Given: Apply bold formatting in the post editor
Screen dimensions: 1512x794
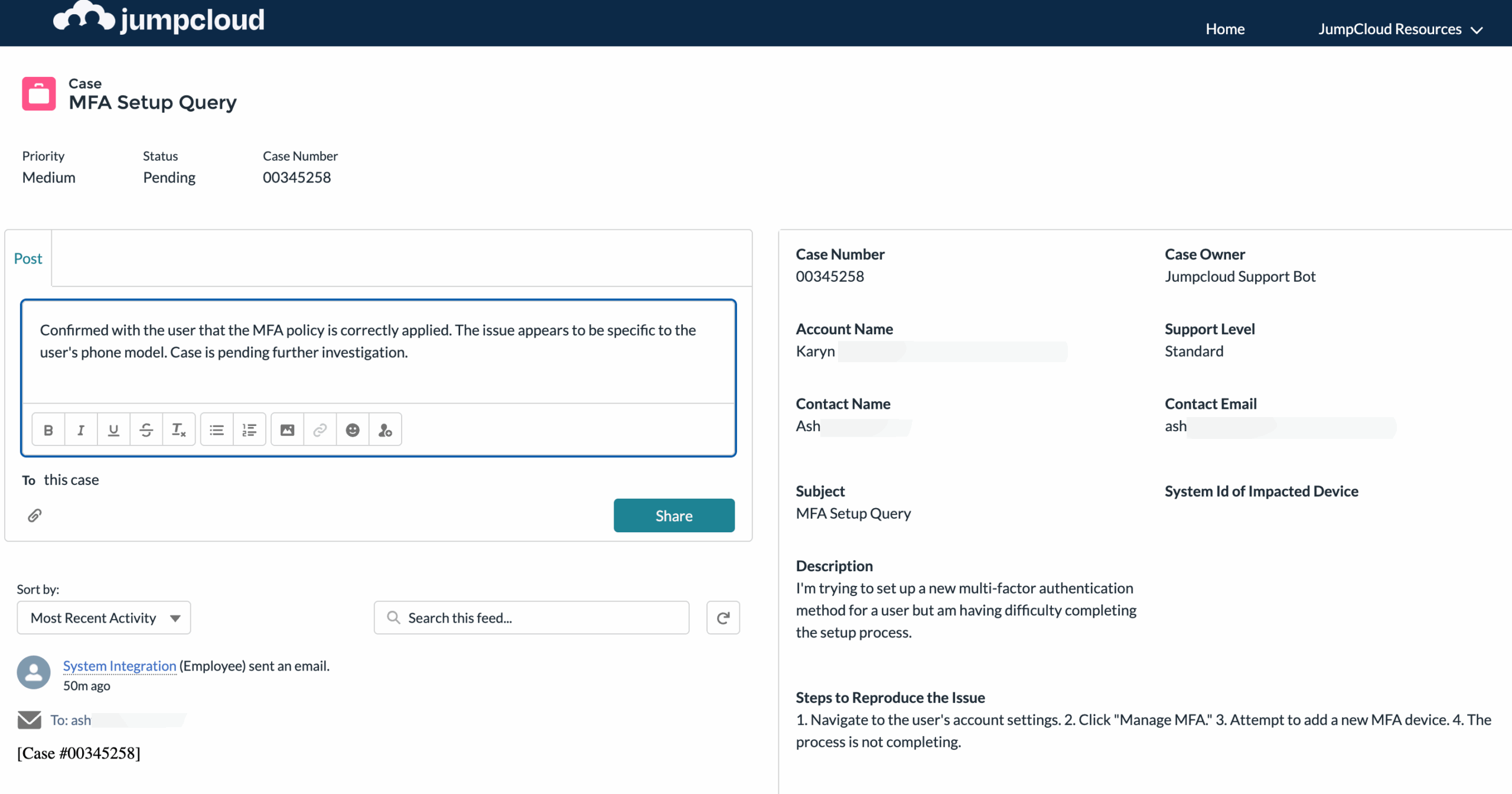Looking at the screenshot, I should [48, 429].
